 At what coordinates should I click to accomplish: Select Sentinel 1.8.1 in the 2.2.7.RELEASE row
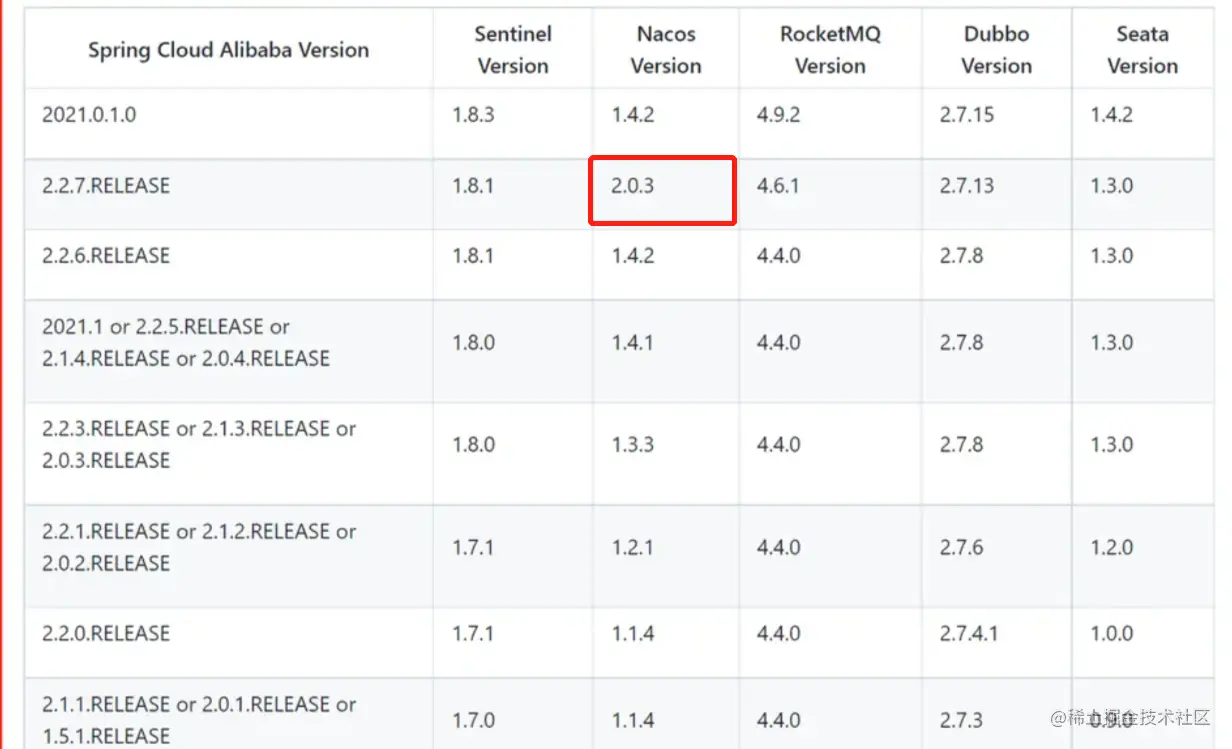coord(513,194)
